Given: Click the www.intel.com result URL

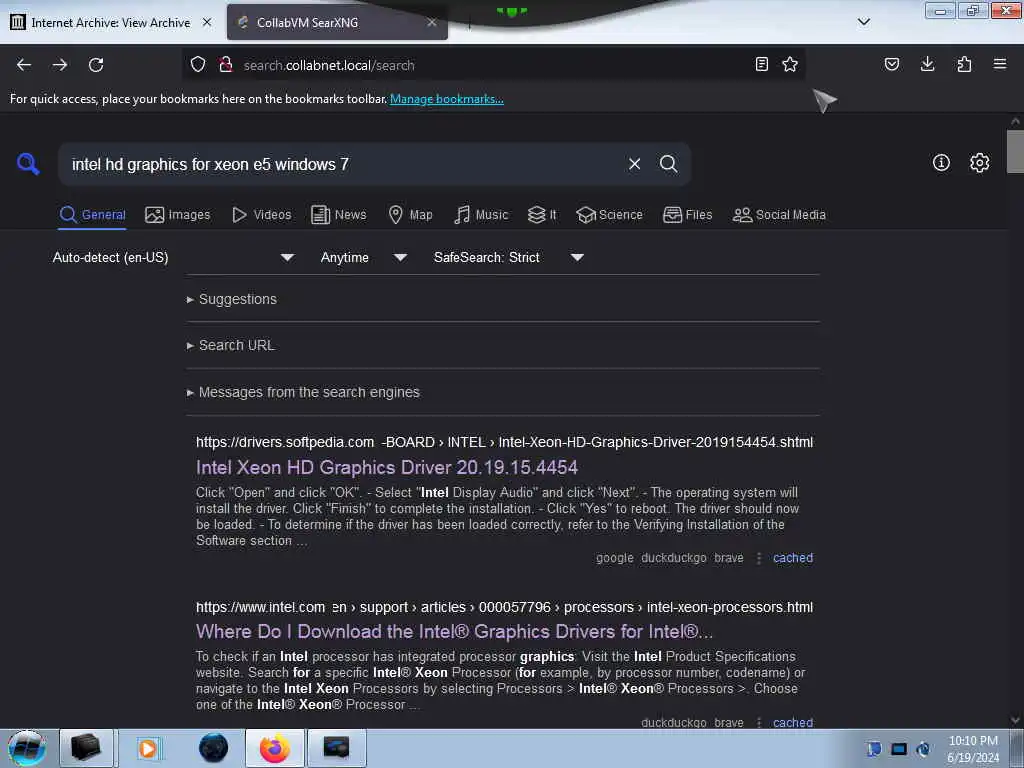Looking at the screenshot, I should click(x=504, y=607).
